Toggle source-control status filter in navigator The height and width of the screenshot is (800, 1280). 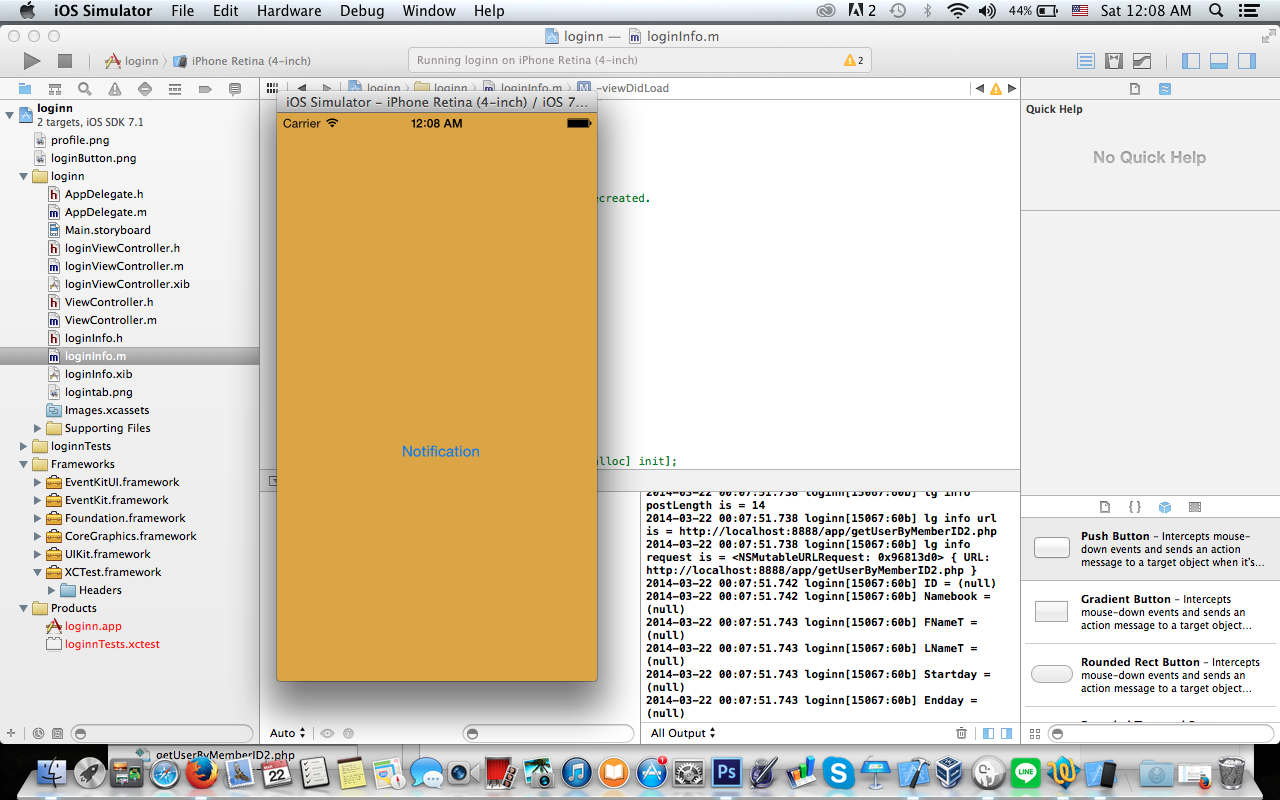click(x=57, y=733)
